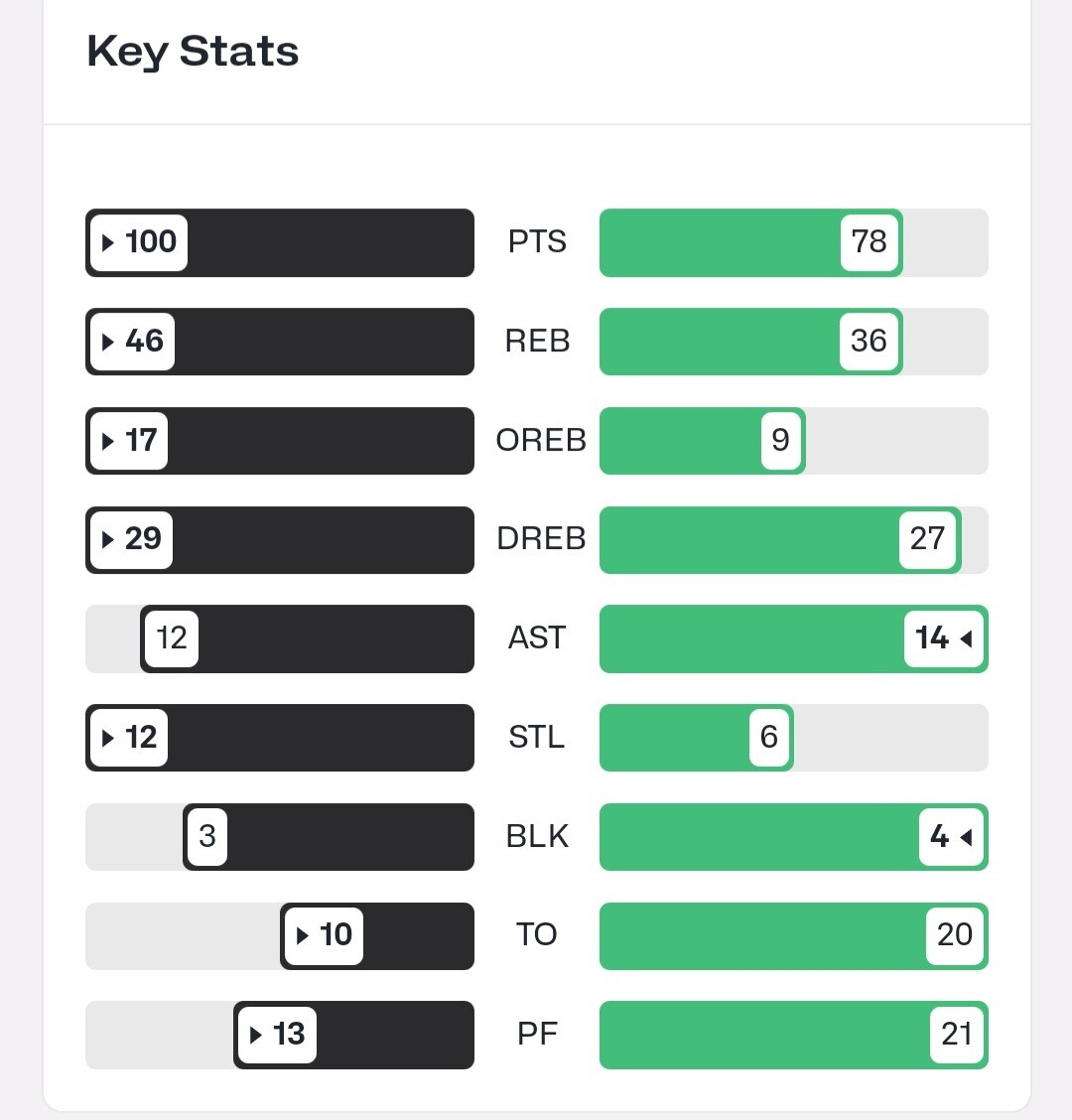Click the 12 value in the AST row
The width and height of the screenshot is (1072, 1120).
pos(172,638)
